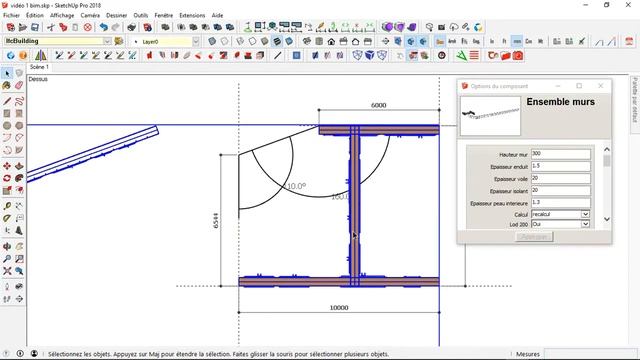Open the Affichage menu
This screenshot has height=360, width=640.
coord(62,15)
